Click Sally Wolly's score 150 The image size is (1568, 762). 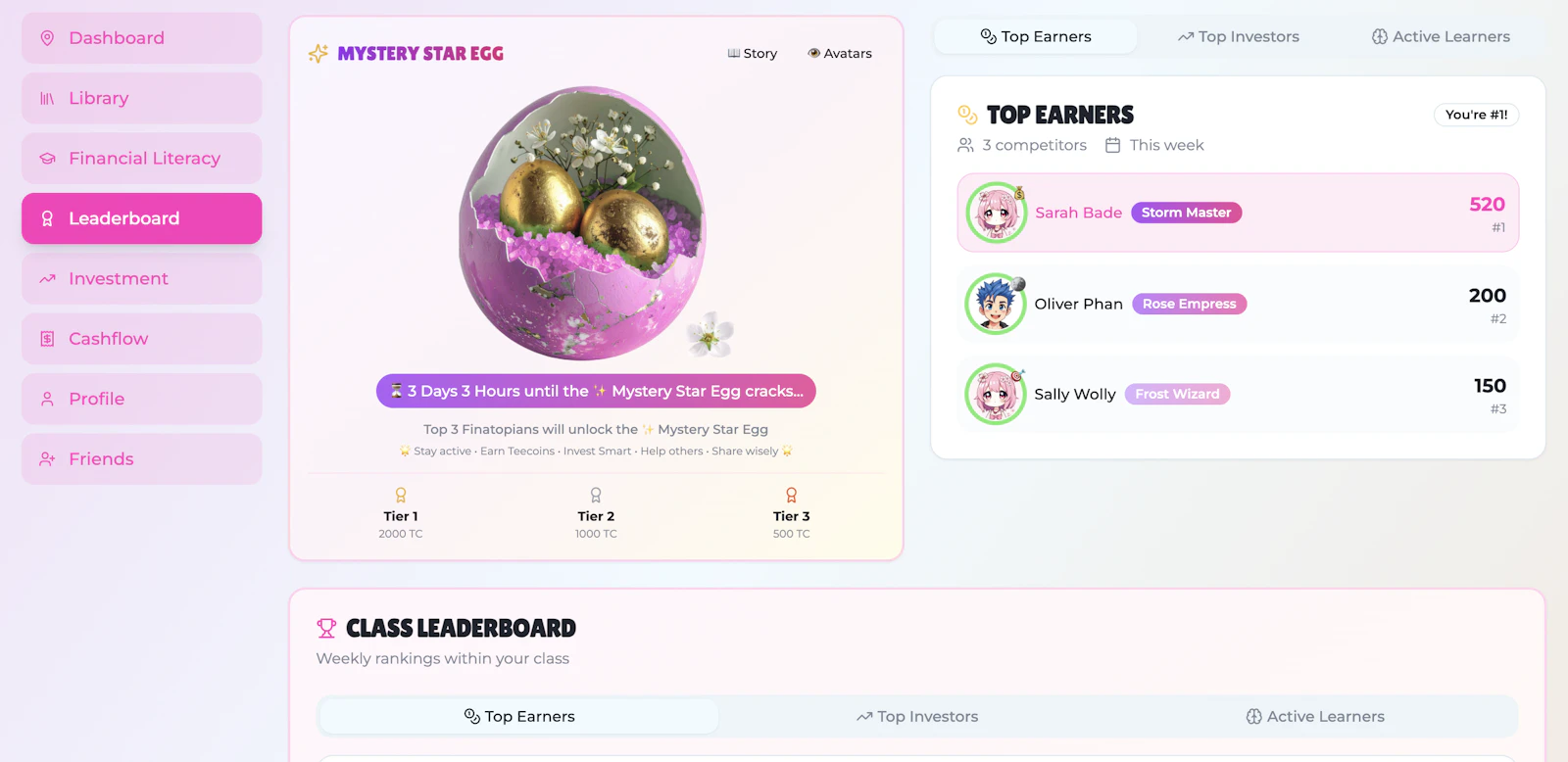click(1490, 386)
